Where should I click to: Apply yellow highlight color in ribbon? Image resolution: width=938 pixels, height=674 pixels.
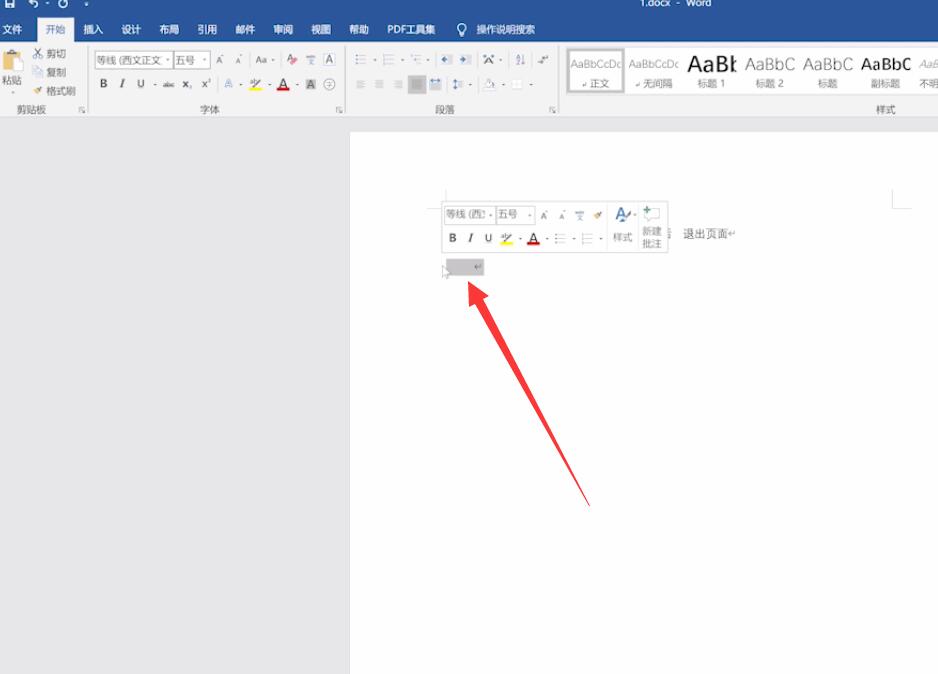255,84
